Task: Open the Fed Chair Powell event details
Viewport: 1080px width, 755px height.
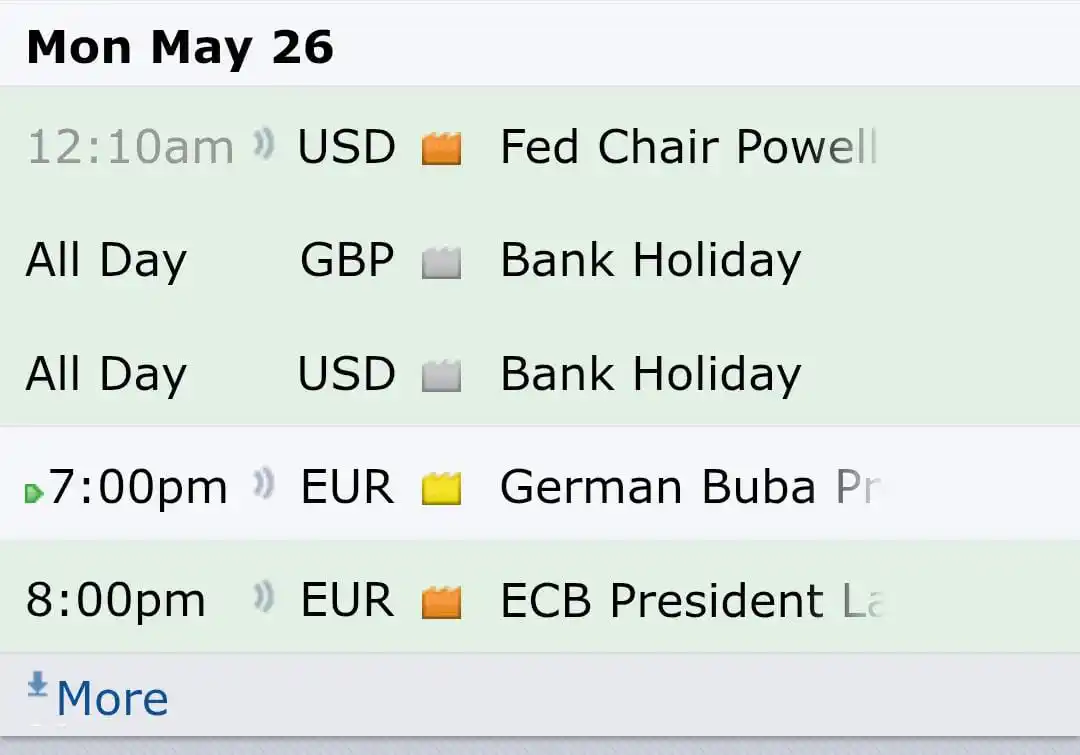Action: point(688,147)
